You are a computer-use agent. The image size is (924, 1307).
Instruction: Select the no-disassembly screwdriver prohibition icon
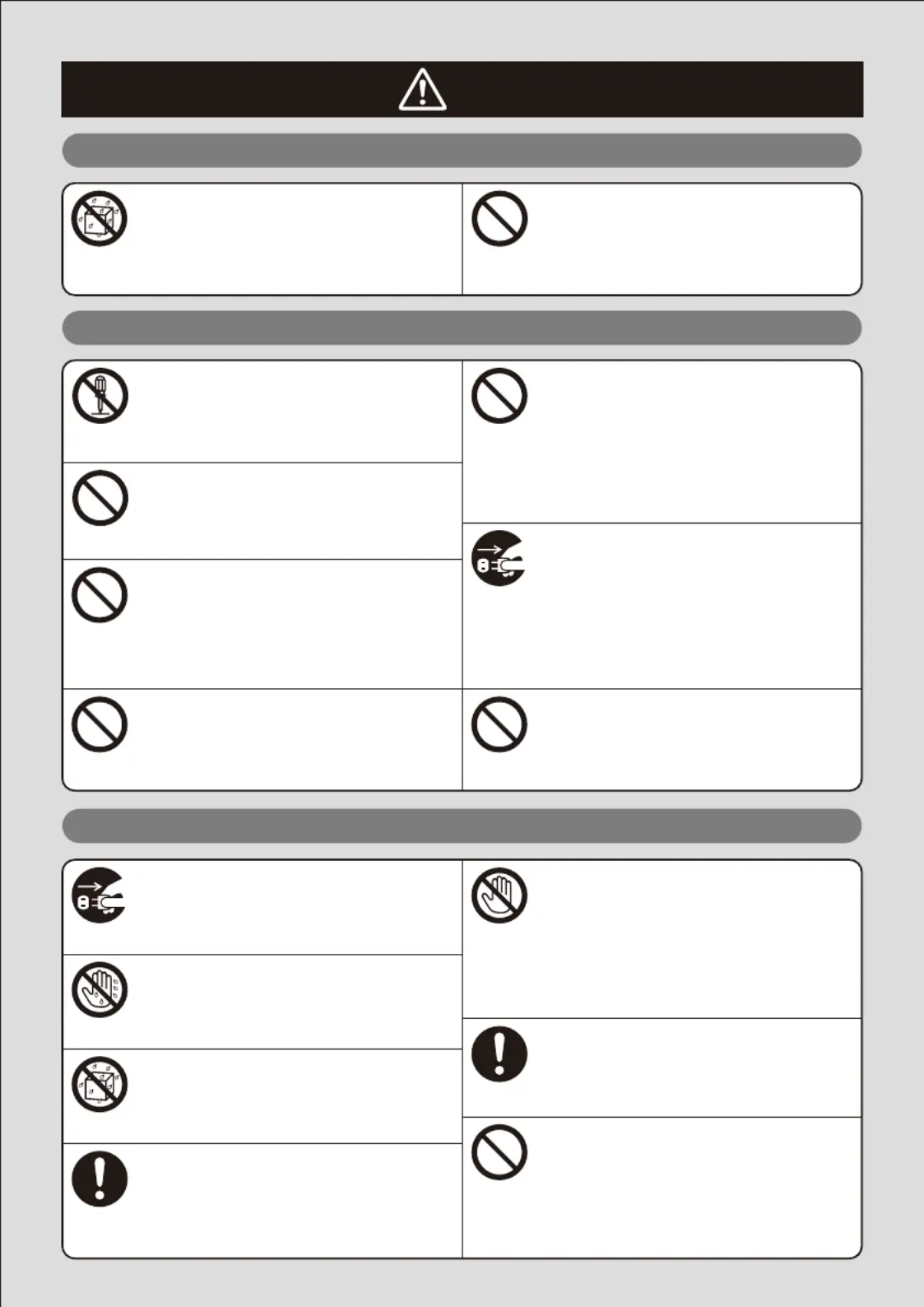(x=100, y=396)
